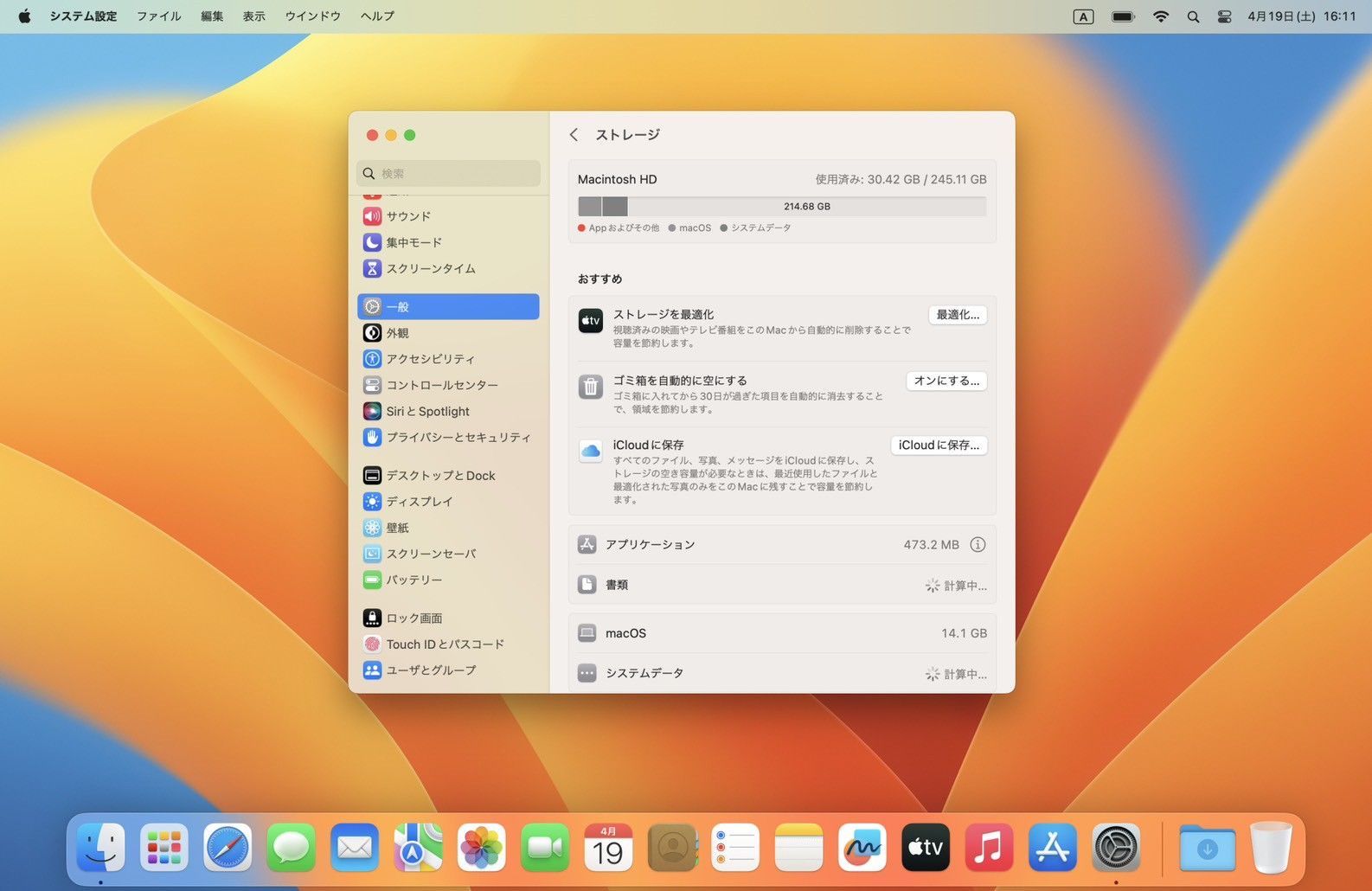This screenshot has height=891, width=1372.
Task: Click the storage usage bar
Action: (x=782, y=207)
